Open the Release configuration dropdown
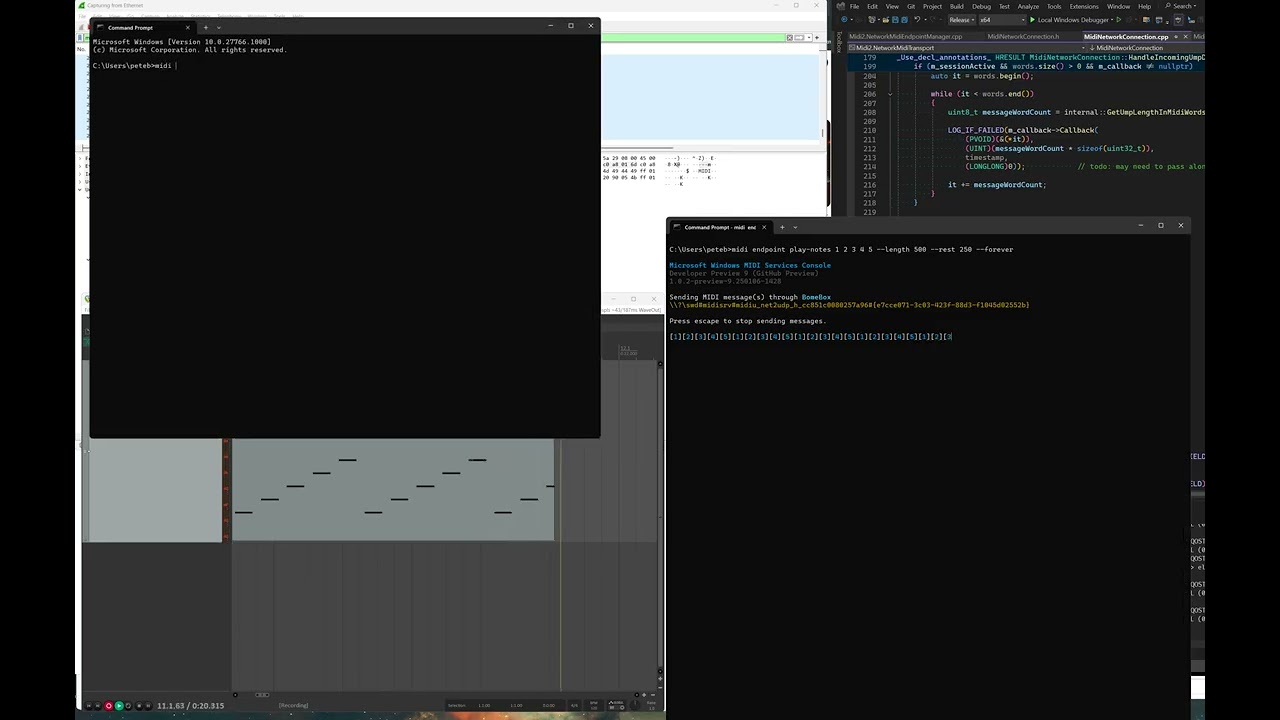Image resolution: width=1280 pixels, height=720 pixels. pyautogui.click(x=962, y=20)
